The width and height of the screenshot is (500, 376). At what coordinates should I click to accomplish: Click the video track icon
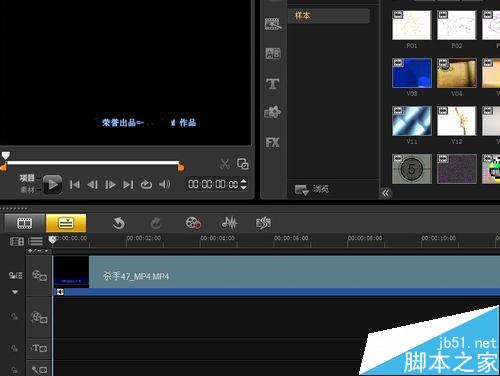pos(39,275)
